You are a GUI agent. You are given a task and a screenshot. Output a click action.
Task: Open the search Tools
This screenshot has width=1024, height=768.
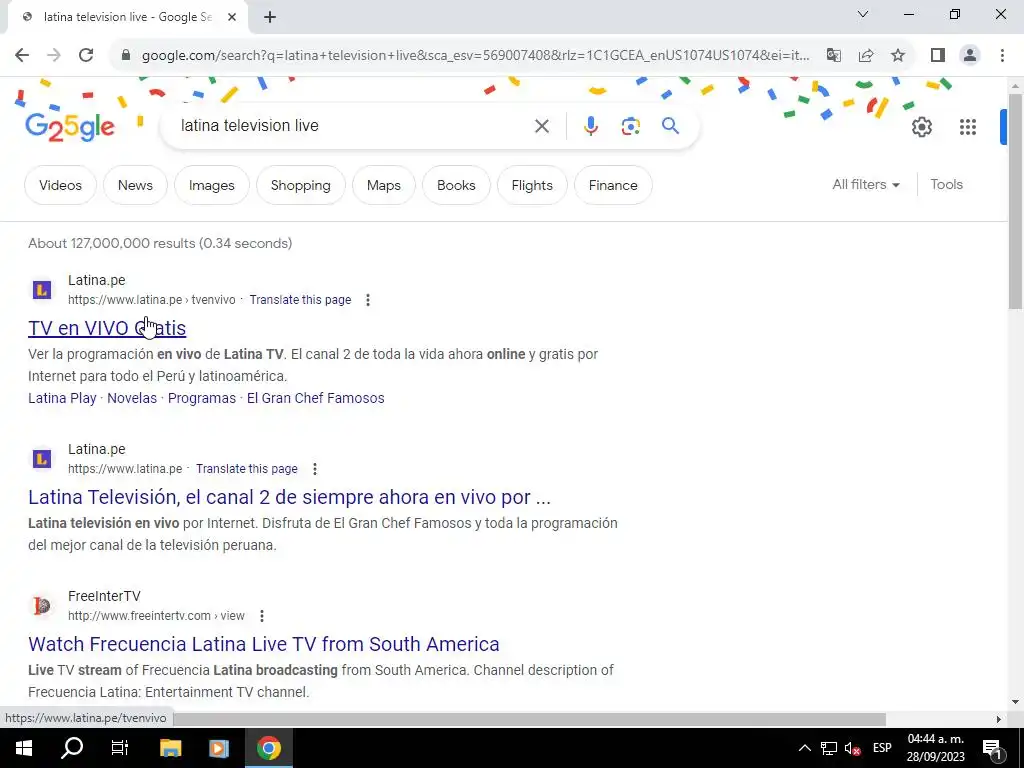946,185
